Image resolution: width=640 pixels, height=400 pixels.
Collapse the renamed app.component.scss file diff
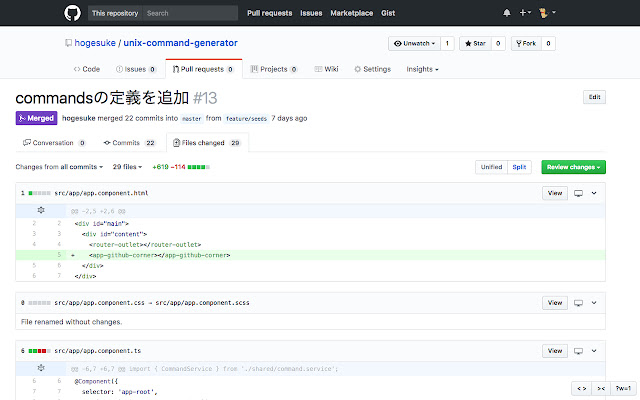(594, 303)
